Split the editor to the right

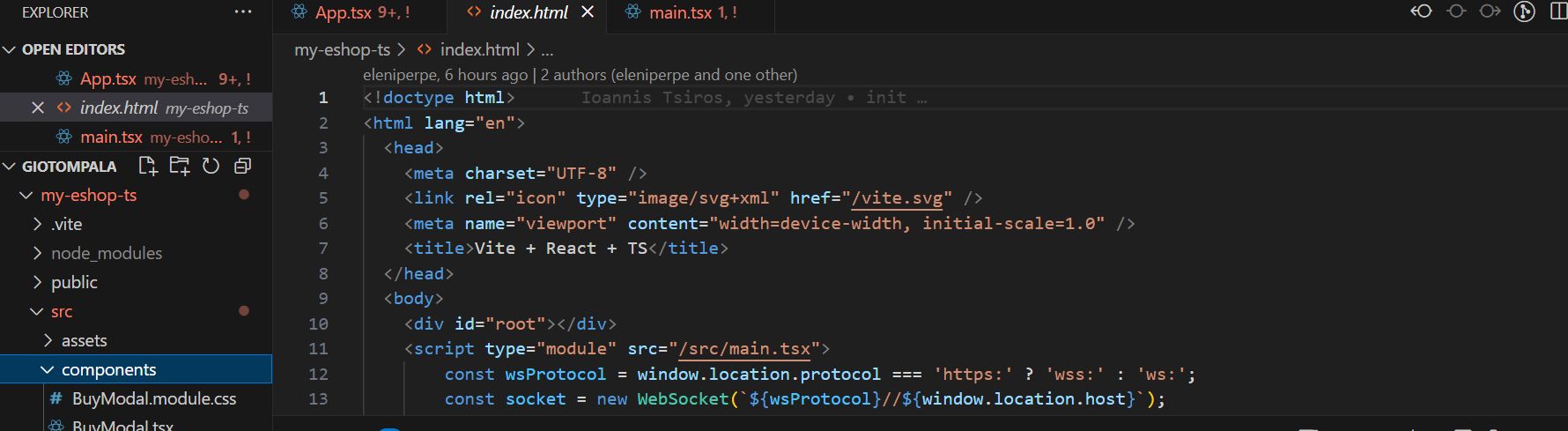coord(1558,11)
